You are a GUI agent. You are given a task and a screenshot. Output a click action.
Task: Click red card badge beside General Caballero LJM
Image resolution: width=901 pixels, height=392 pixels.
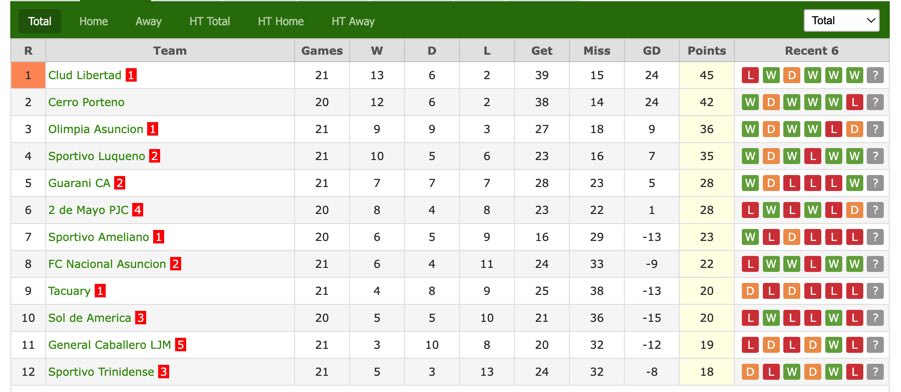tap(181, 345)
